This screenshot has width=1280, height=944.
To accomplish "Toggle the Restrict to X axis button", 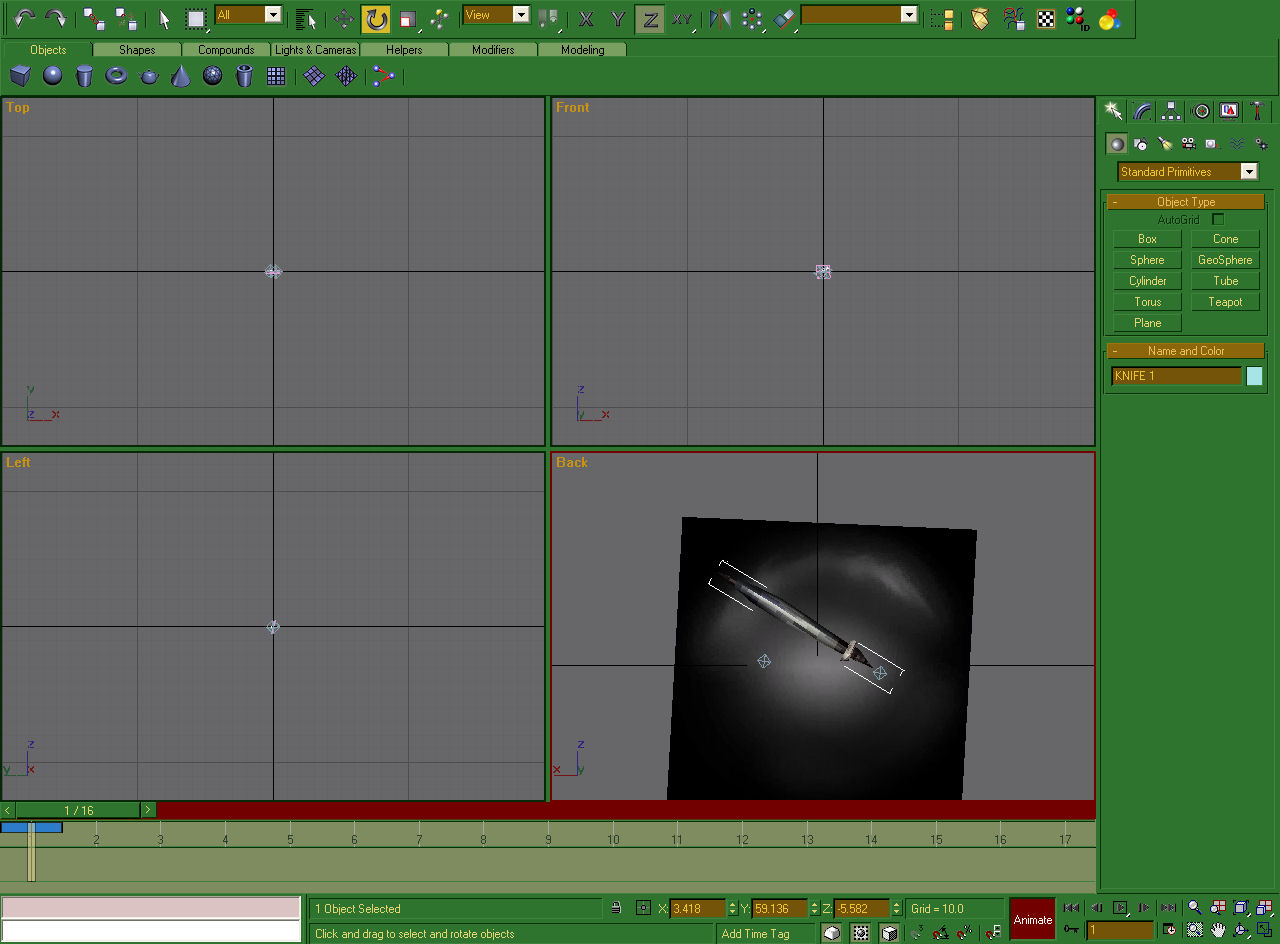I will (587, 18).
